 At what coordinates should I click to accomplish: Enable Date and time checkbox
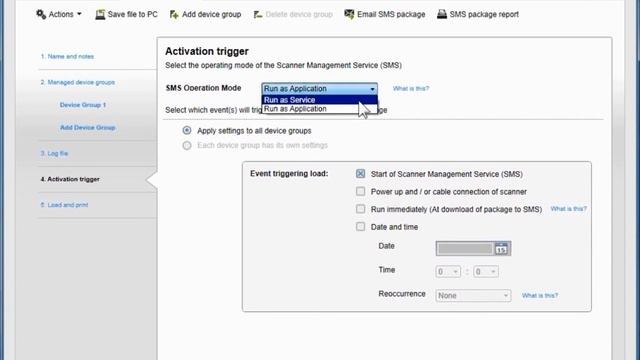[x=360, y=227]
